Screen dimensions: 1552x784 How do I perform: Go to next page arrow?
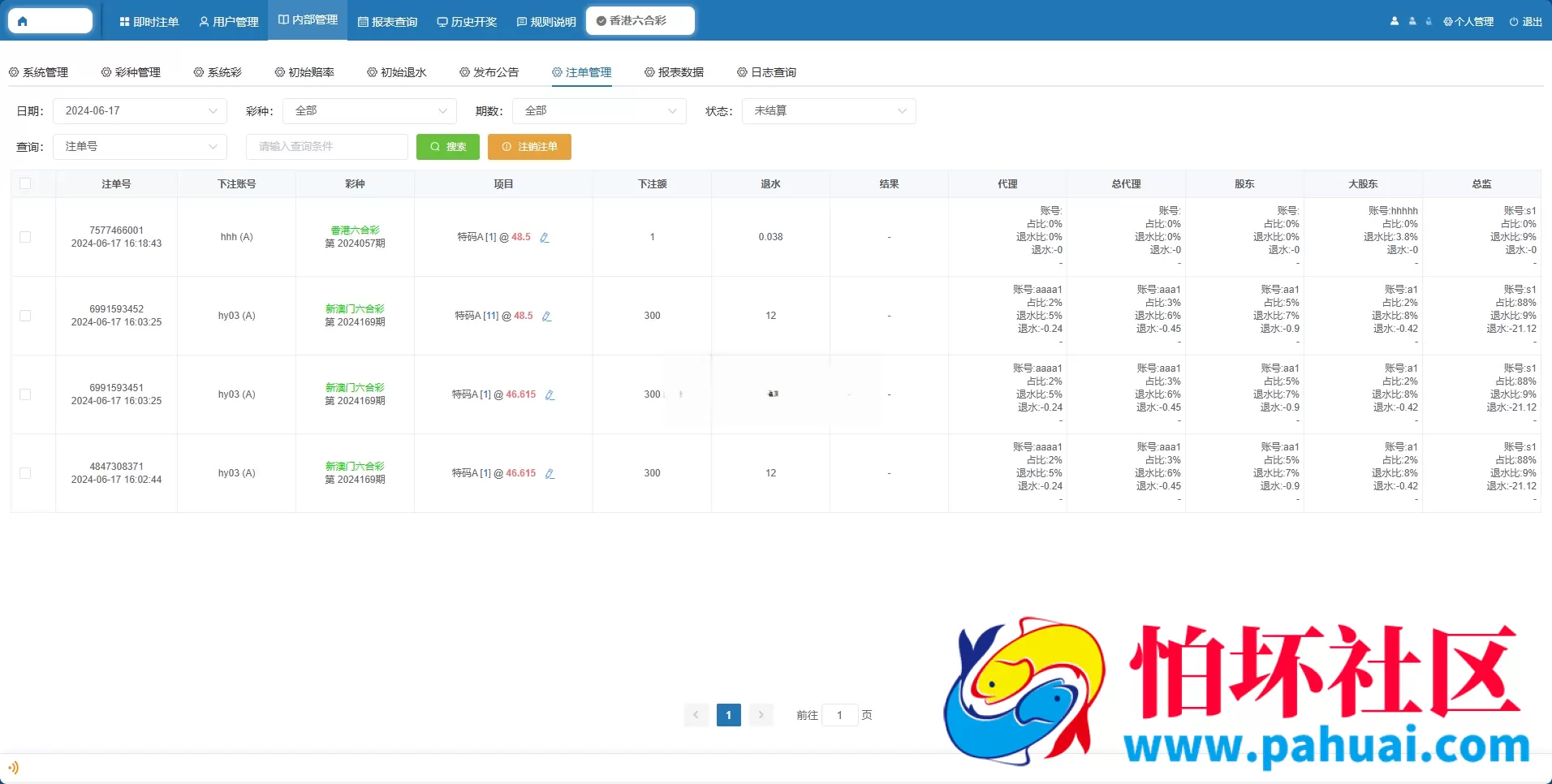click(x=761, y=715)
